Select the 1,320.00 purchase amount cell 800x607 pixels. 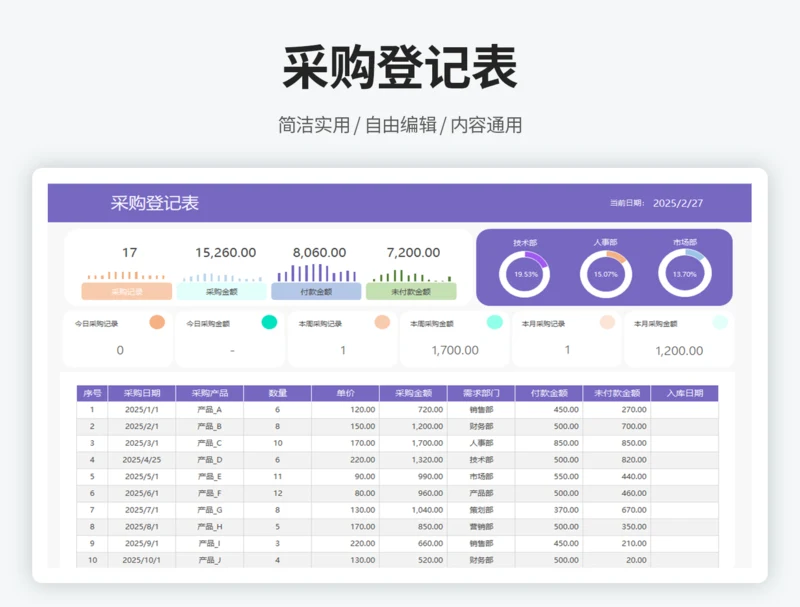click(413, 460)
